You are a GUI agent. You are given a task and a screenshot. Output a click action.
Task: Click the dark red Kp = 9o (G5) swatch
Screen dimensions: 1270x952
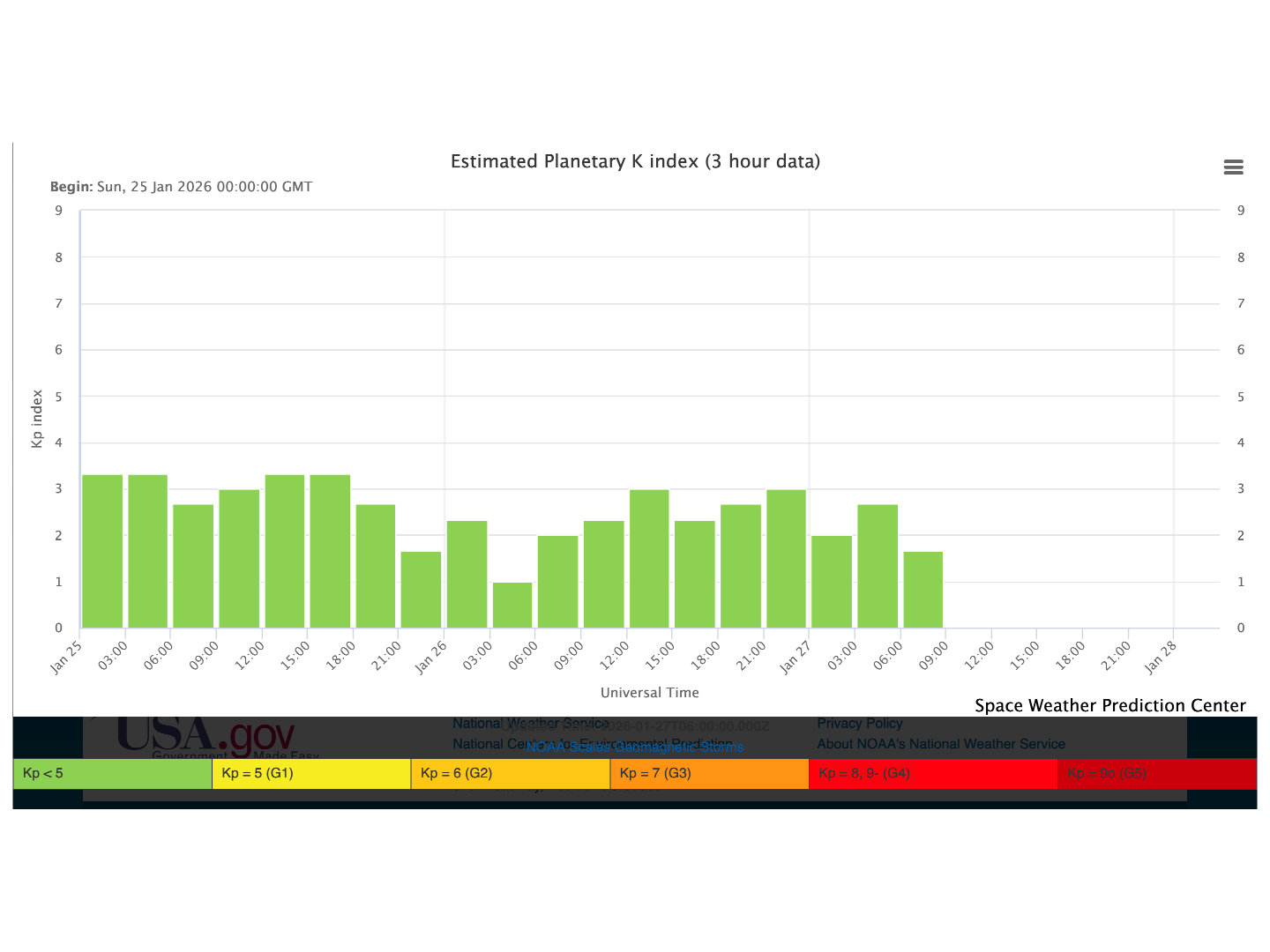click(1156, 774)
